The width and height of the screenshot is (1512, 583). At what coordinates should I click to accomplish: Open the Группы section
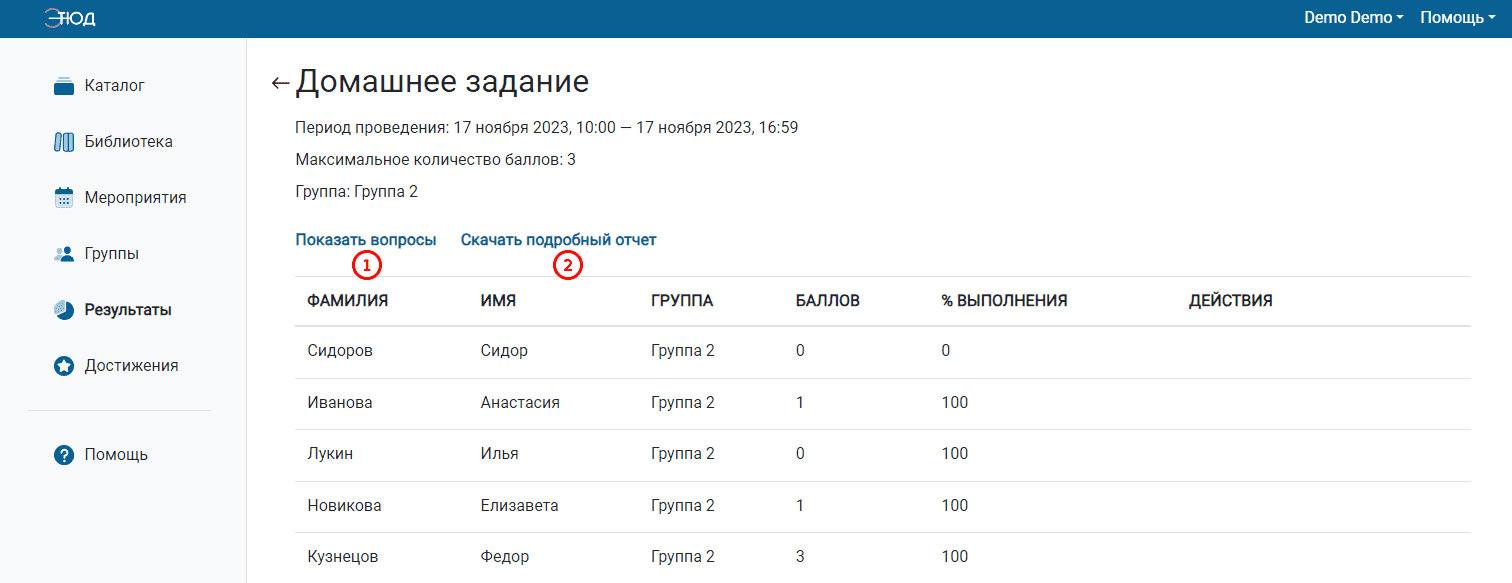pyautogui.click(x=111, y=254)
